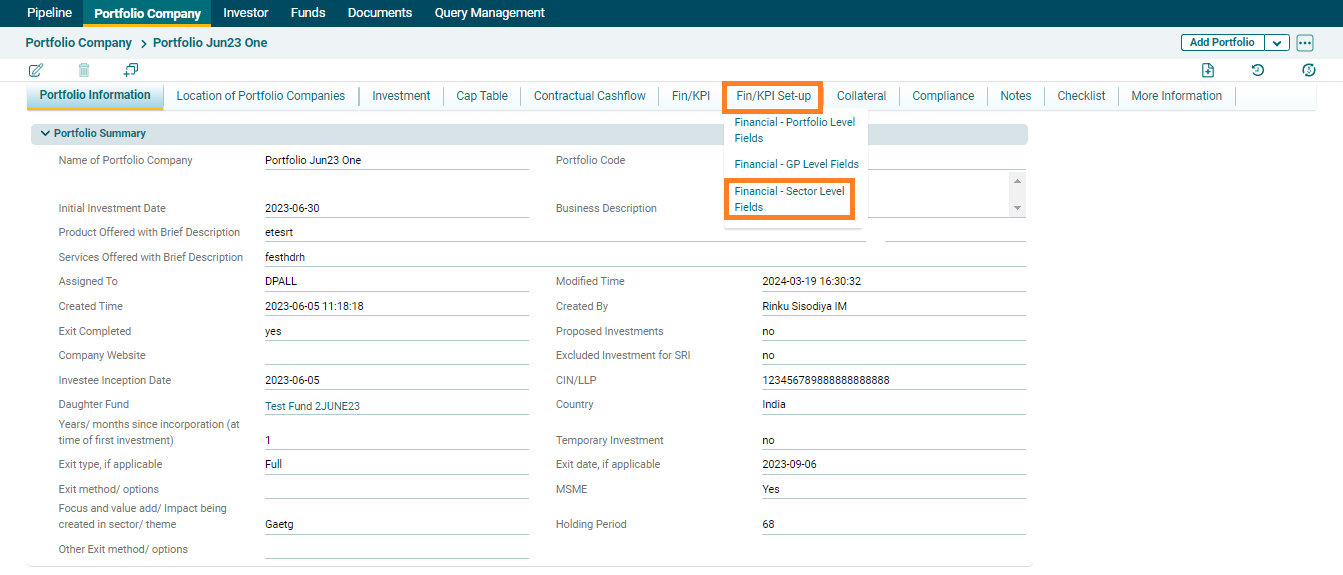
Task: Go to Portfolio Company breadcrumb
Action: point(79,43)
